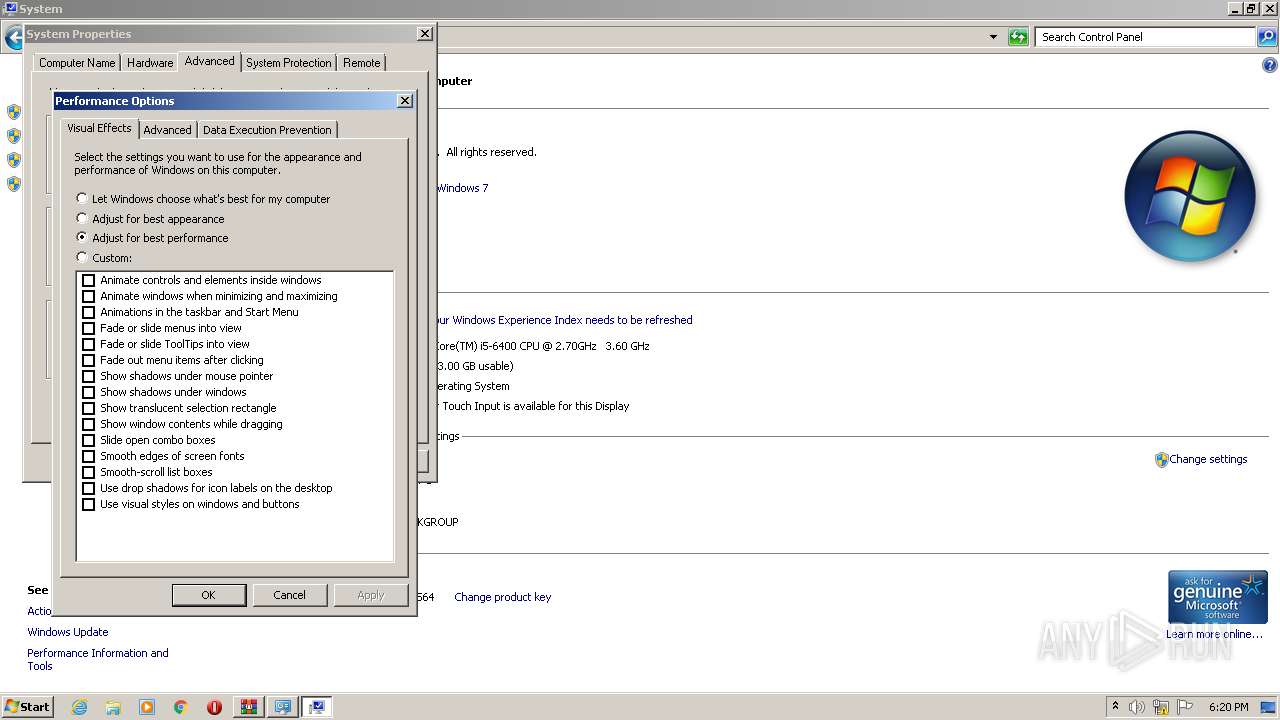Open the WinRAR taskbar icon

tap(248, 707)
